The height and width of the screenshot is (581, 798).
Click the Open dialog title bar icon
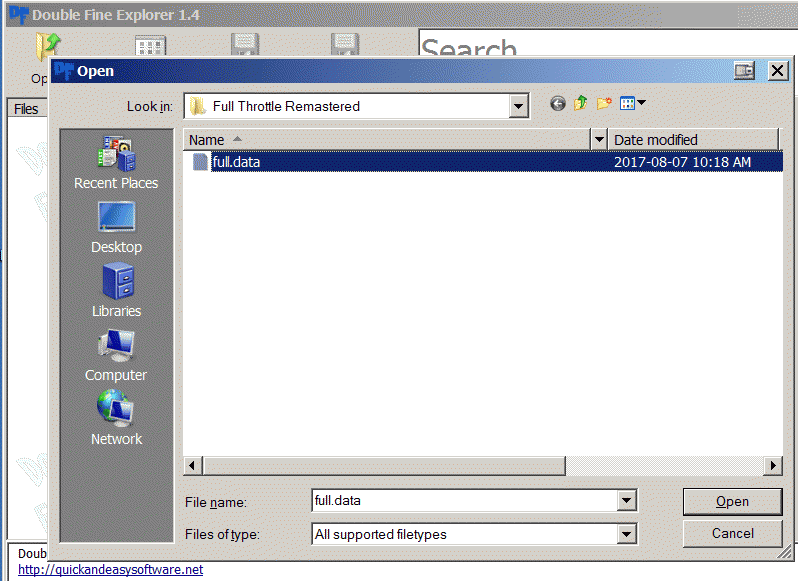[x=64, y=71]
